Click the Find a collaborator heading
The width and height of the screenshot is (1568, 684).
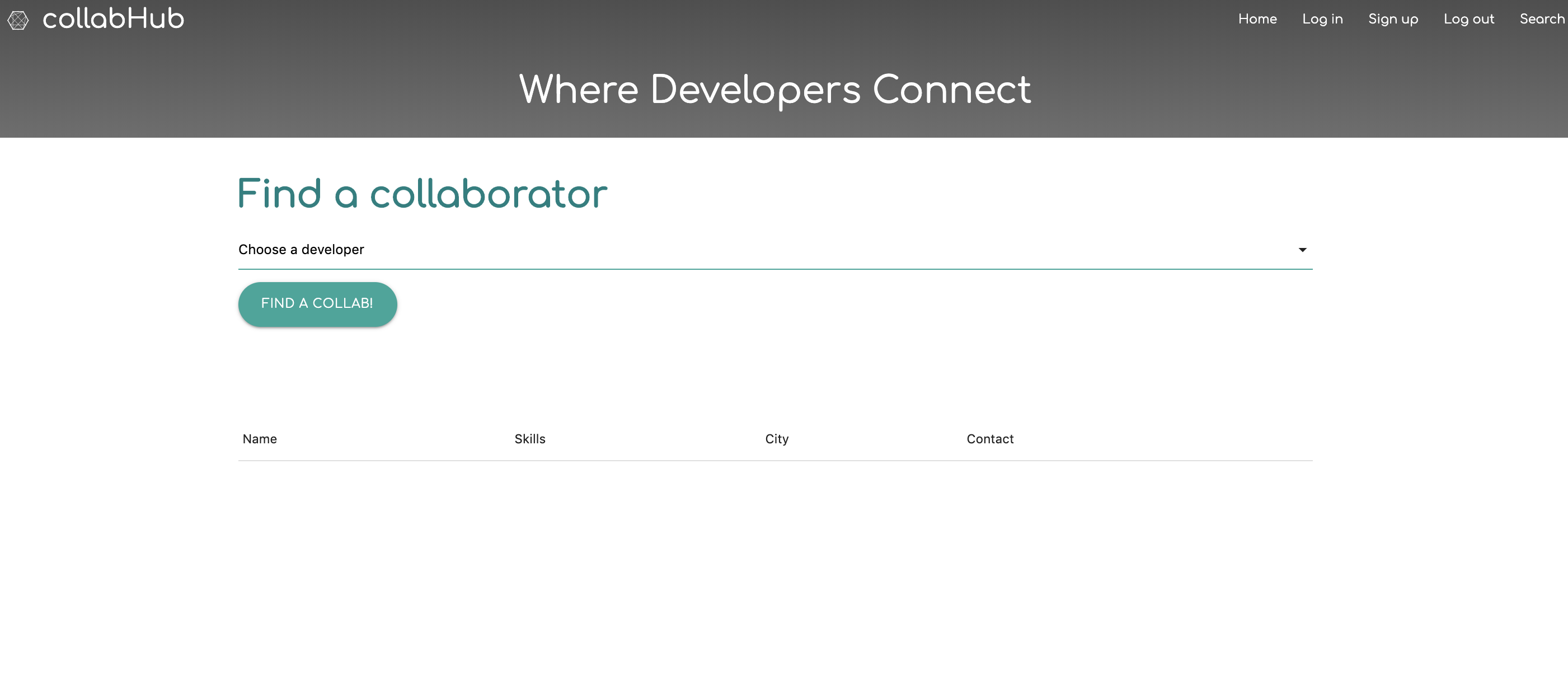(x=422, y=194)
